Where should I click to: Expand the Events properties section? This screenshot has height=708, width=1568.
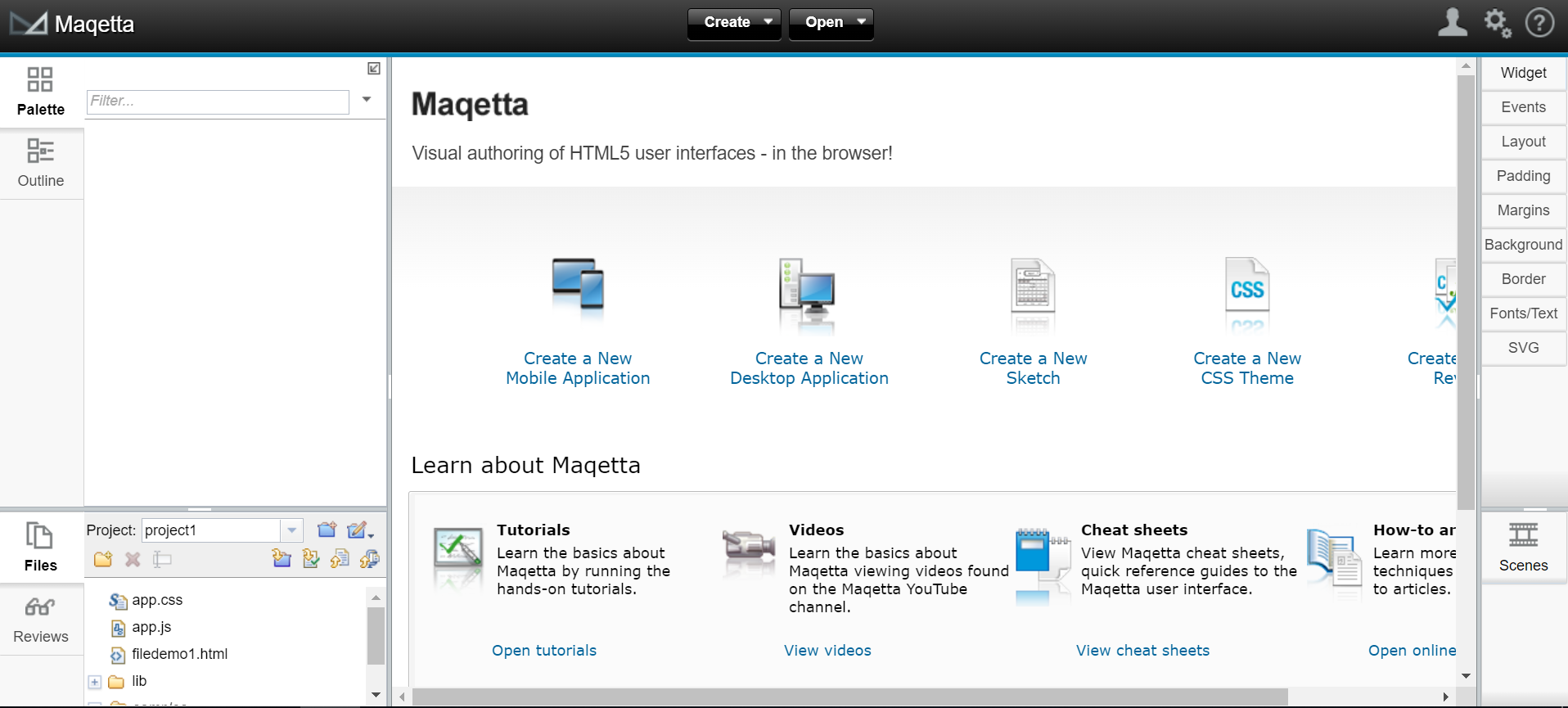point(1523,107)
